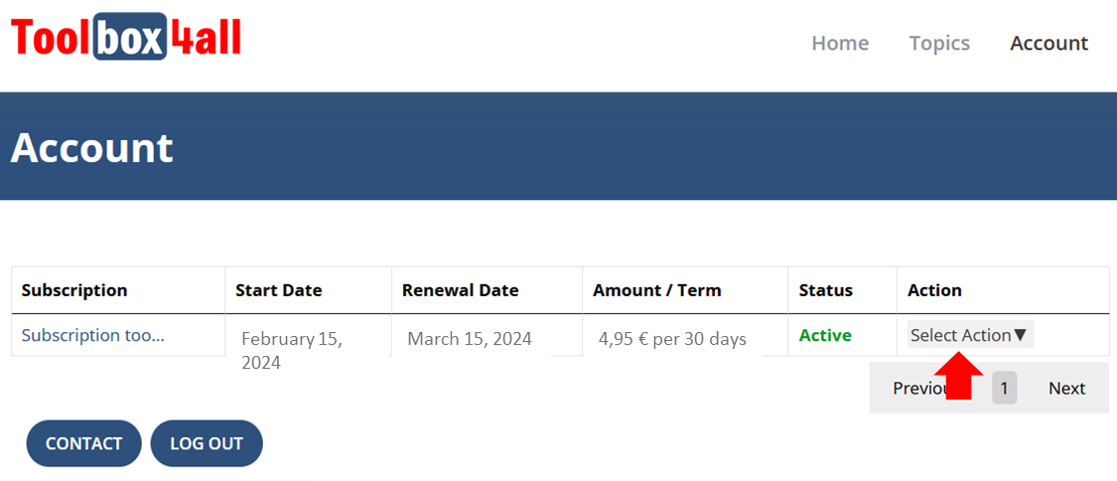
Task: Select the Account navigation item
Action: (1049, 43)
